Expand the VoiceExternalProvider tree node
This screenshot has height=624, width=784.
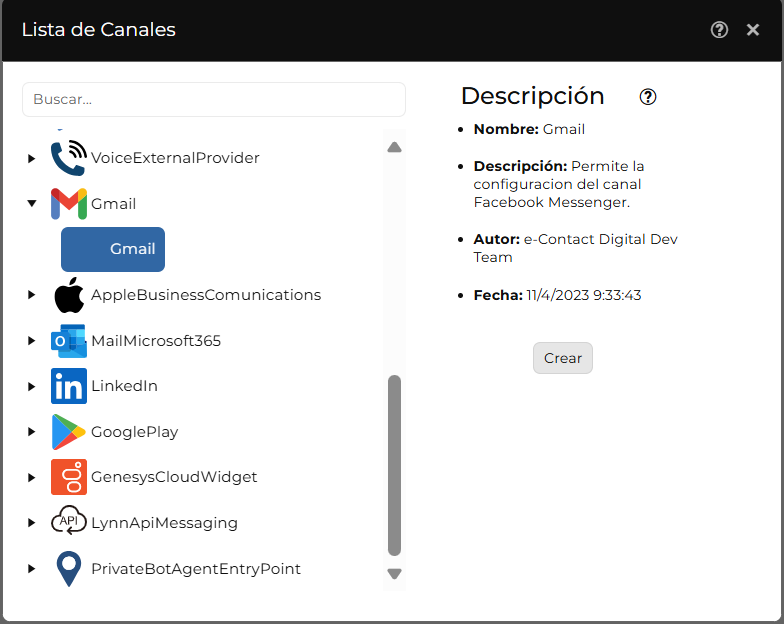pyautogui.click(x=32, y=158)
